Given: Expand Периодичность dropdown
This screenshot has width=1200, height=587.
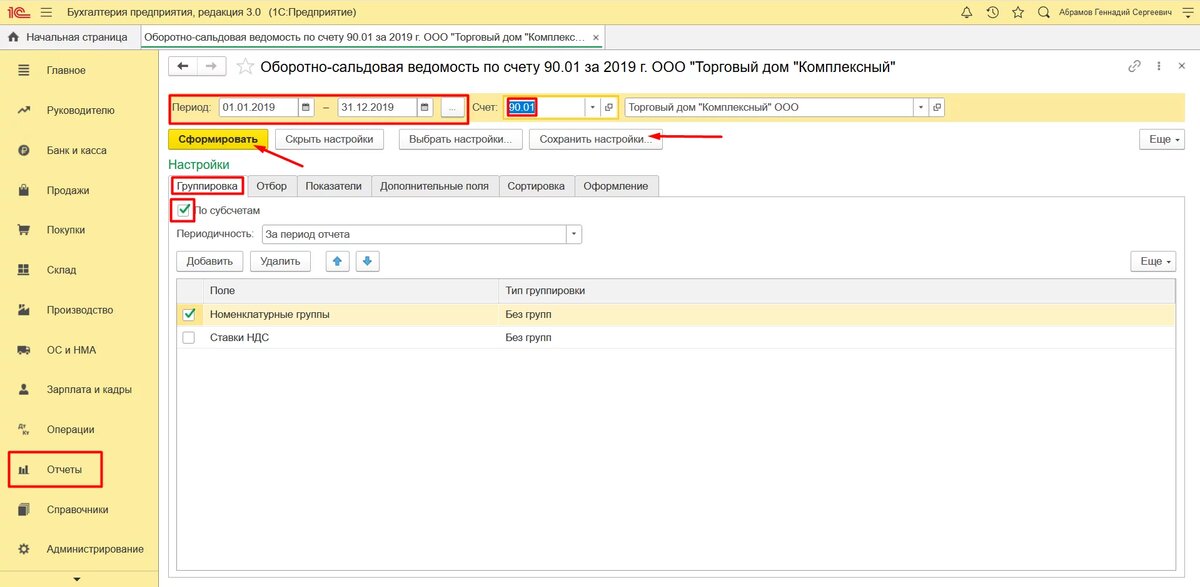Looking at the screenshot, I should (574, 234).
